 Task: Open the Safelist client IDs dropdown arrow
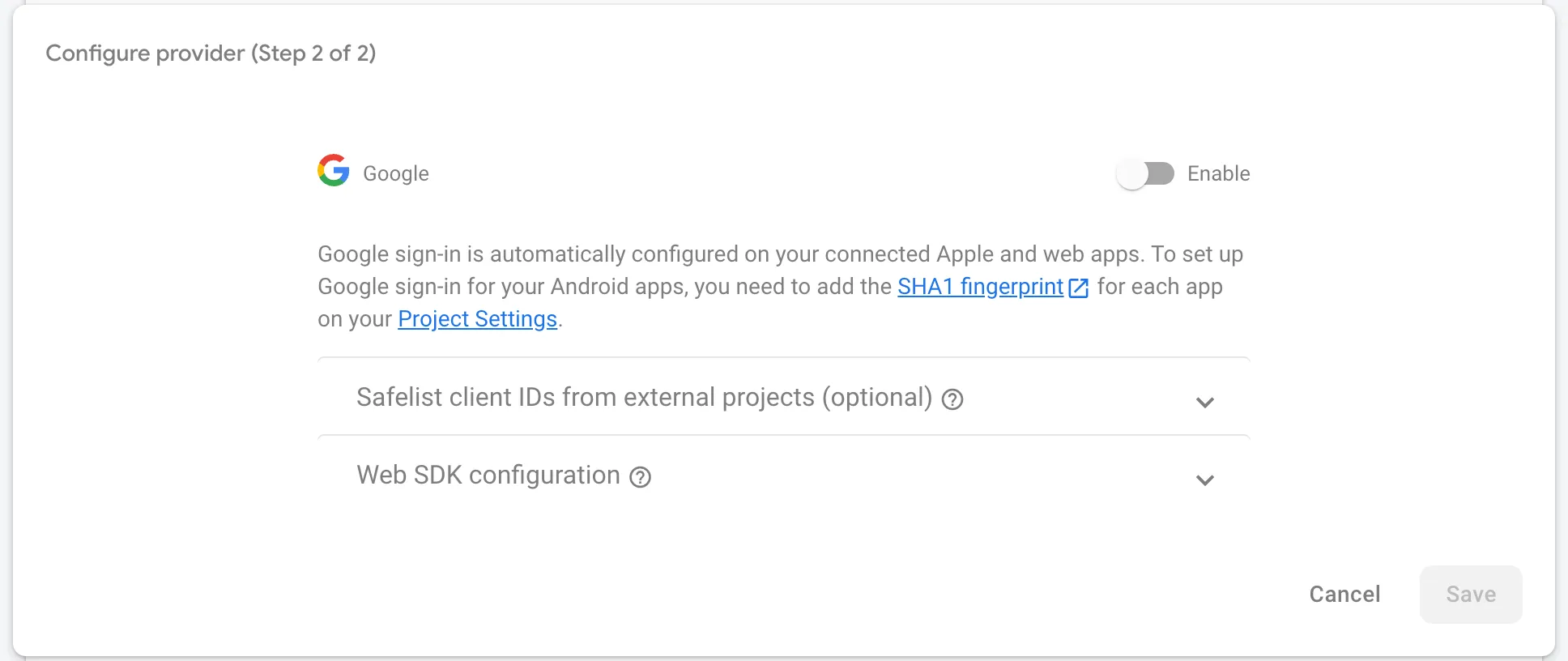click(x=1205, y=402)
